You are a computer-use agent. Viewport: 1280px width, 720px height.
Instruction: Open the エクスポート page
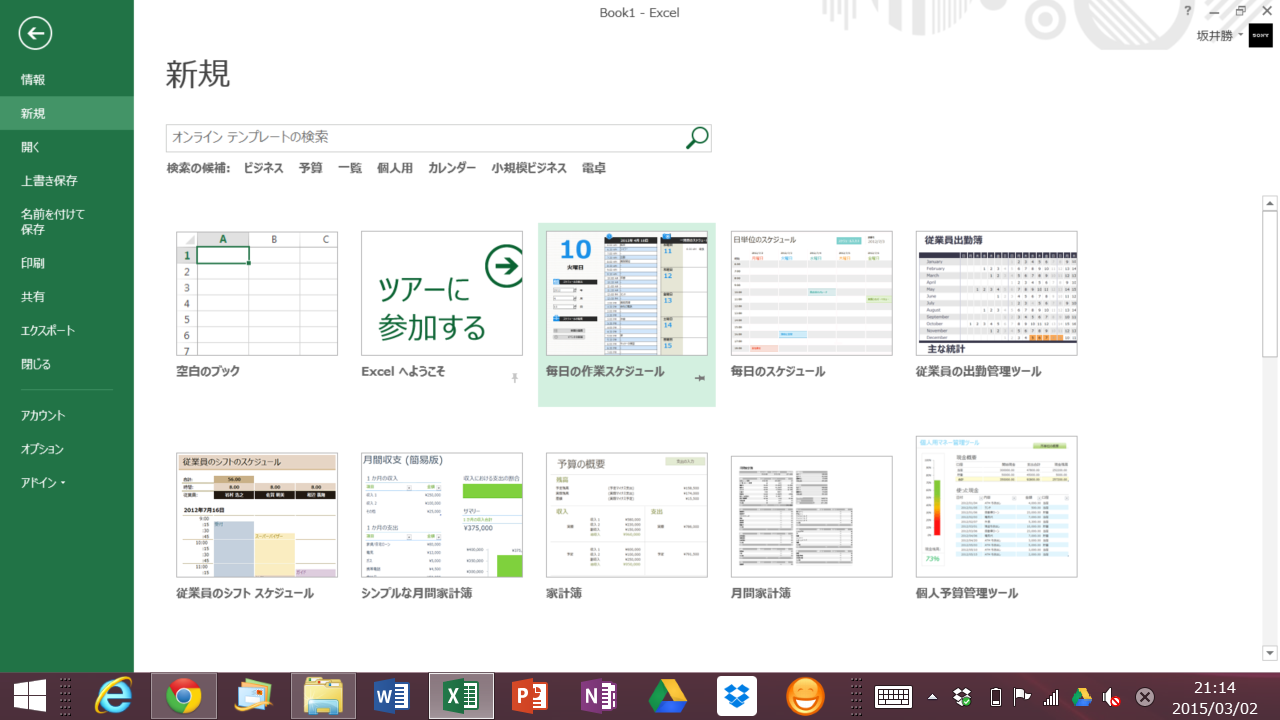[67, 330]
